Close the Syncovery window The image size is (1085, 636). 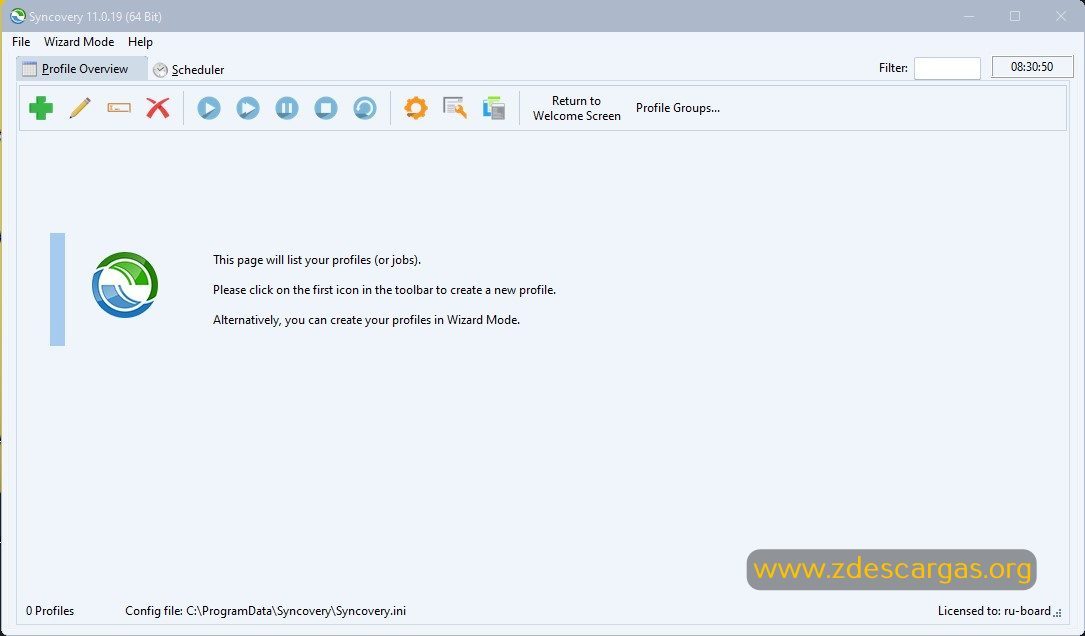(1061, 16)
